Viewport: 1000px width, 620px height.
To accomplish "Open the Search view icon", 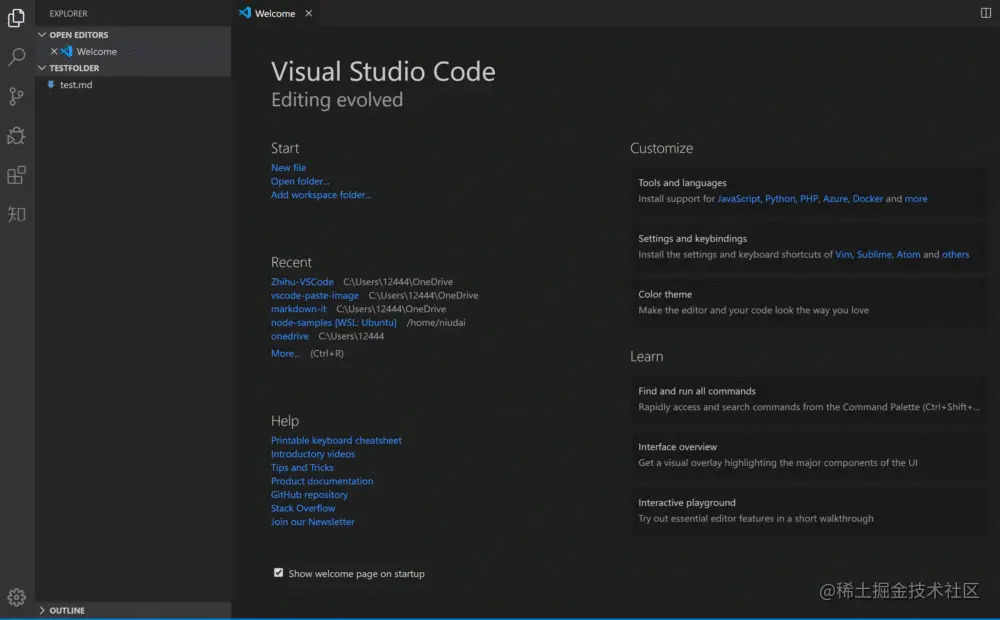I will point(17,57).
